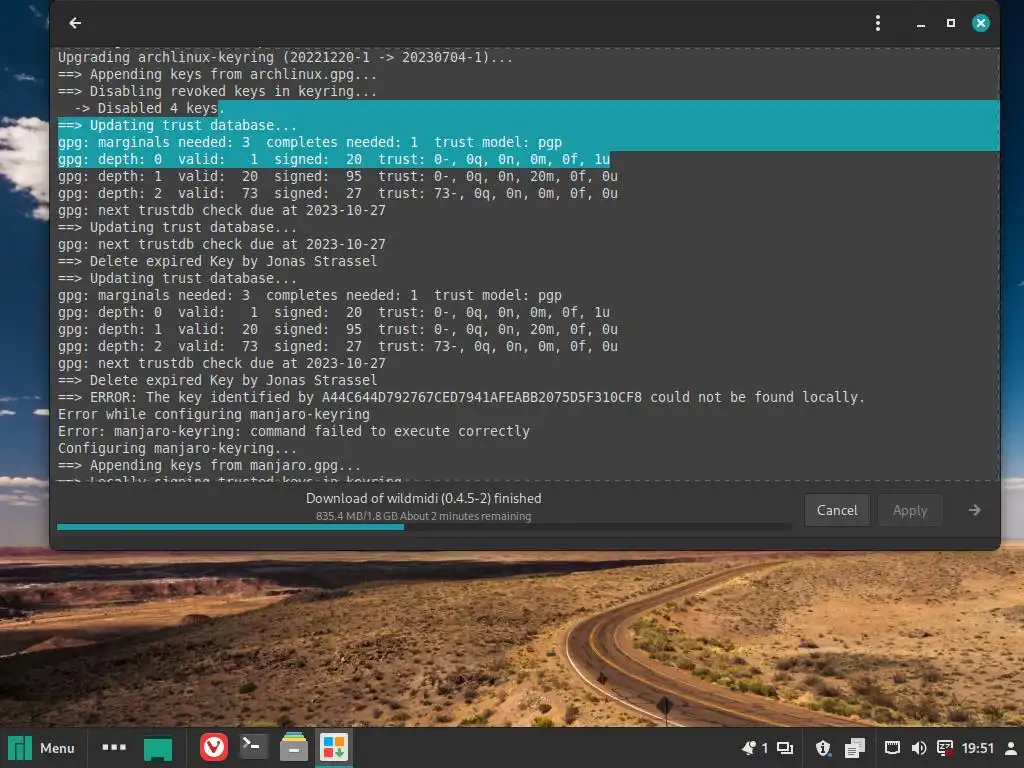This screenshot has height=768, width=1024.
Task: Click the '835.4 MB/1.8 GB' remaining time text
Action: pyautogui.click(x=423, y=516)
